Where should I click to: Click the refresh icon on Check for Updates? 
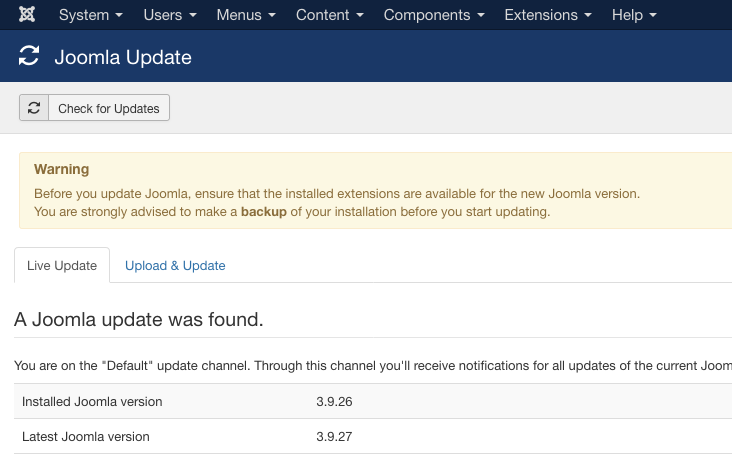tap(34, 108)
